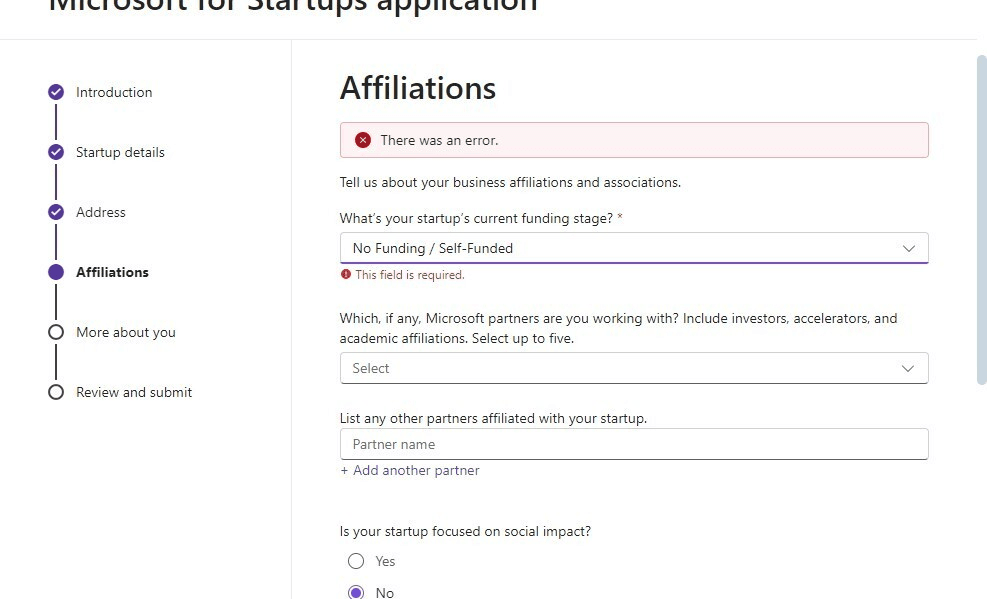Viewport: 987px width, 599px height.
Task: Expand the Microsoft partners Select dropdown
Action: pyautogui.click(x=634, y=368)
